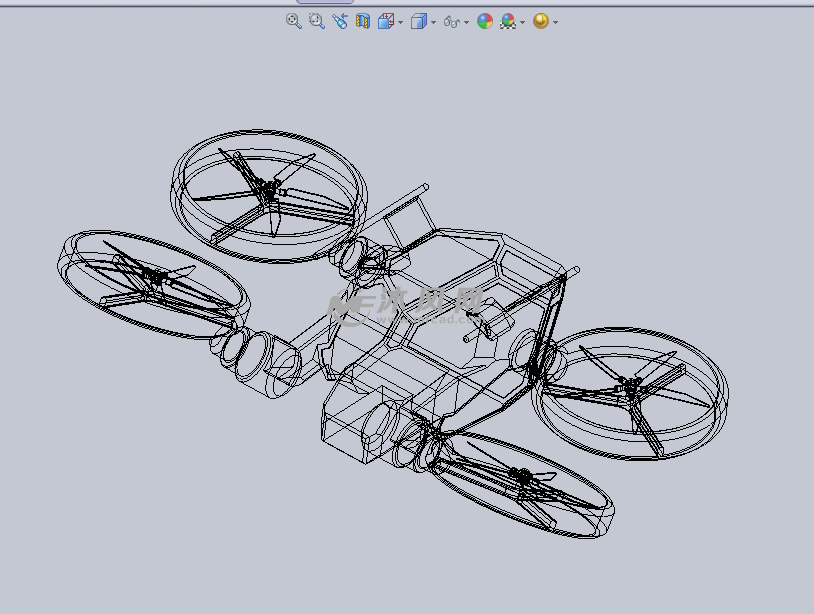Open the View Settings dropdown arrow
Viewport: 814px width, 614px height.
point(555,22)
